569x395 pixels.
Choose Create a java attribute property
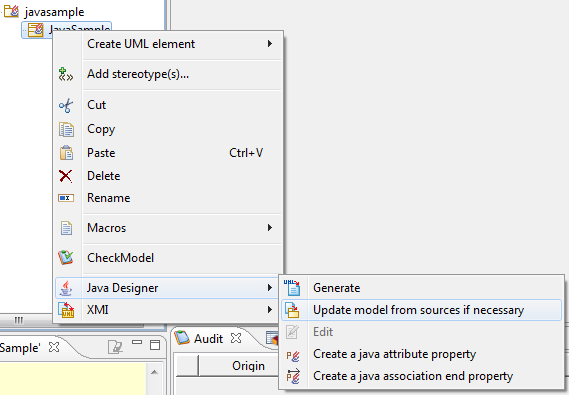[x=421, y=354]
